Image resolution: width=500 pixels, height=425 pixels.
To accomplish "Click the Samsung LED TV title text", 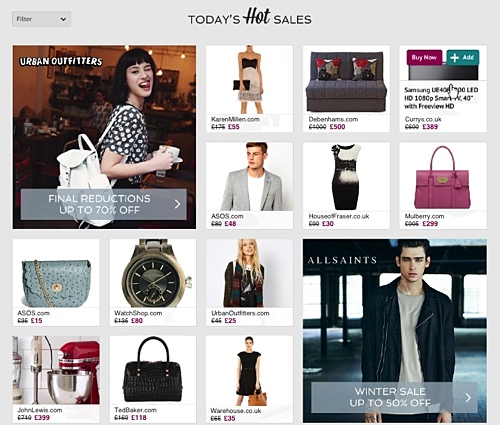I will (441, 98).
